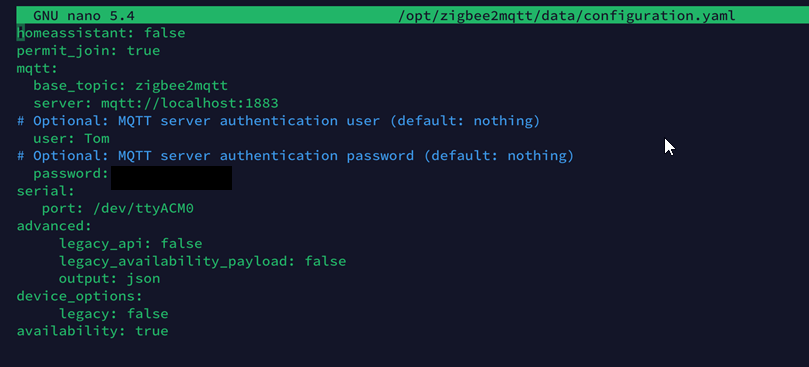809x367 pixels.
Task: Click the homeassistant false value
Action: coord(165,34)
